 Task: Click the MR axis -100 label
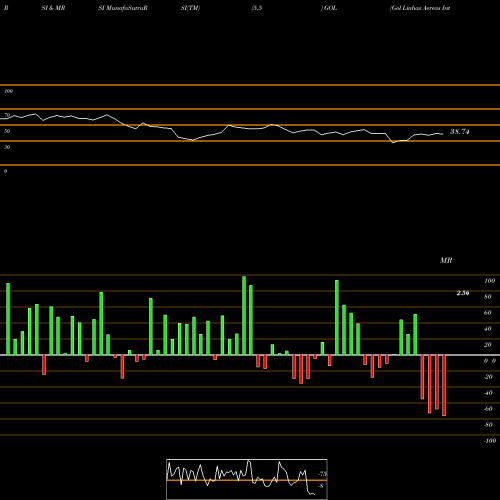489,441
